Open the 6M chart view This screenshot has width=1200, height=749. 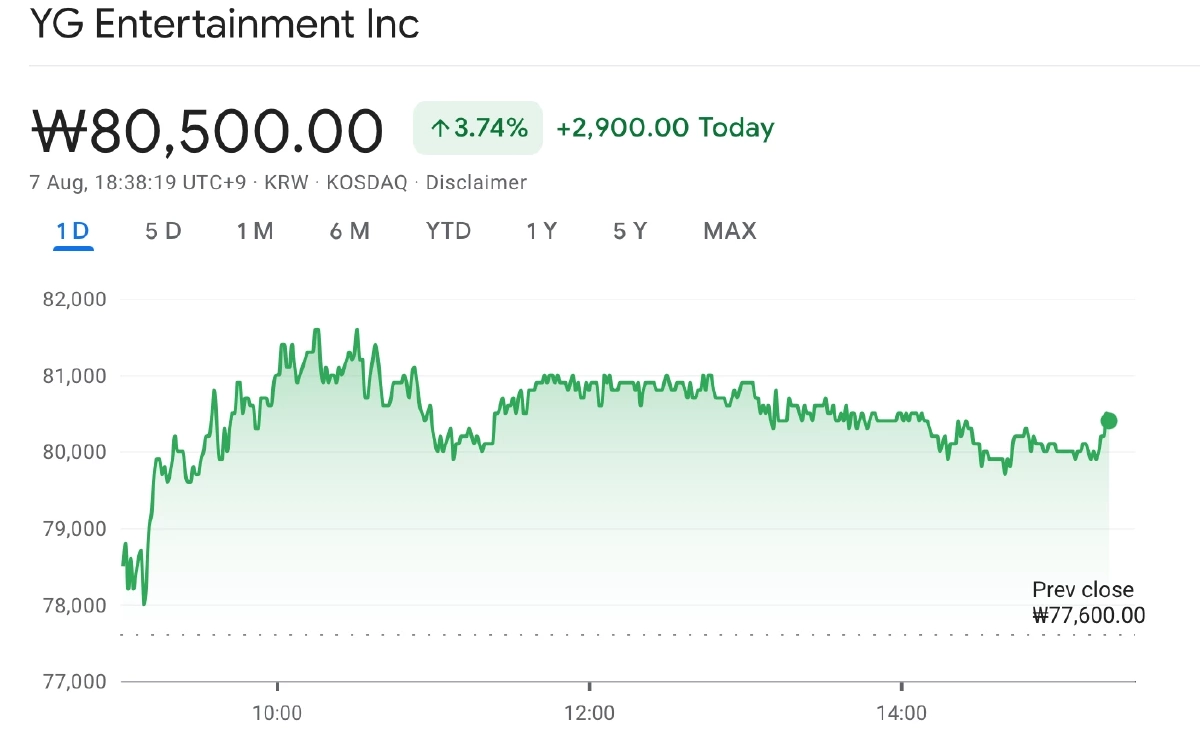[x=349, y=232]
